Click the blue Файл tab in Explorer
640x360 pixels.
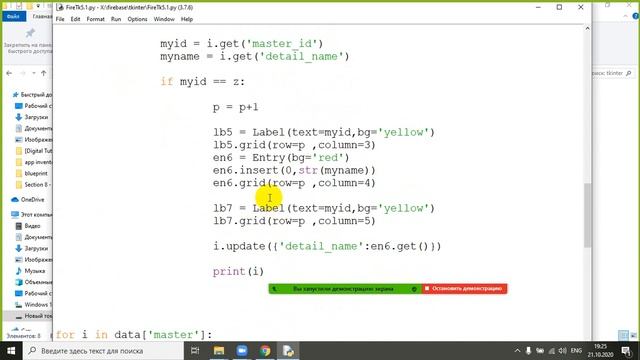click(x=14, y=16)
